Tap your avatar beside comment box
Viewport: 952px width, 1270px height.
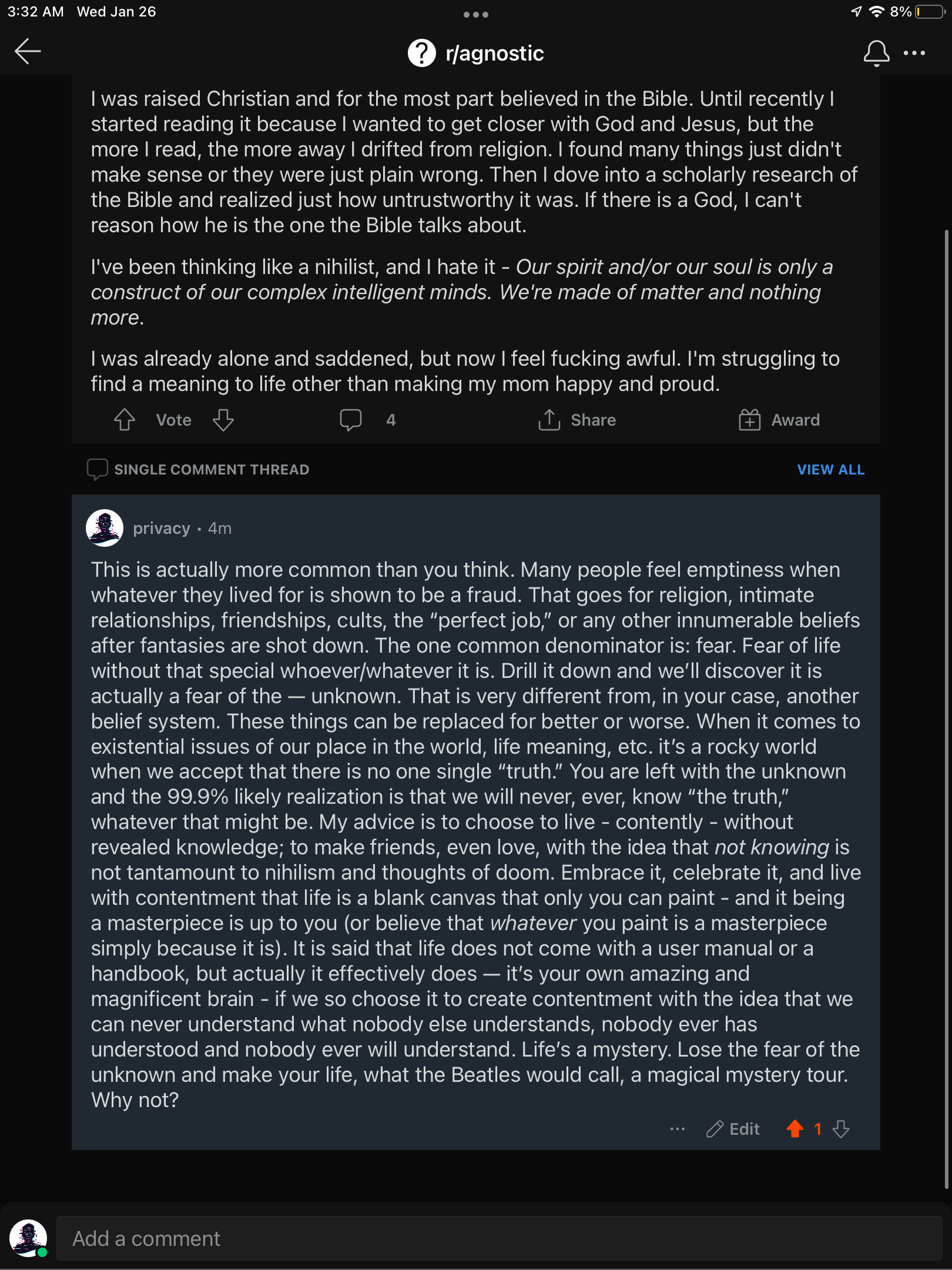point(28,1238)
